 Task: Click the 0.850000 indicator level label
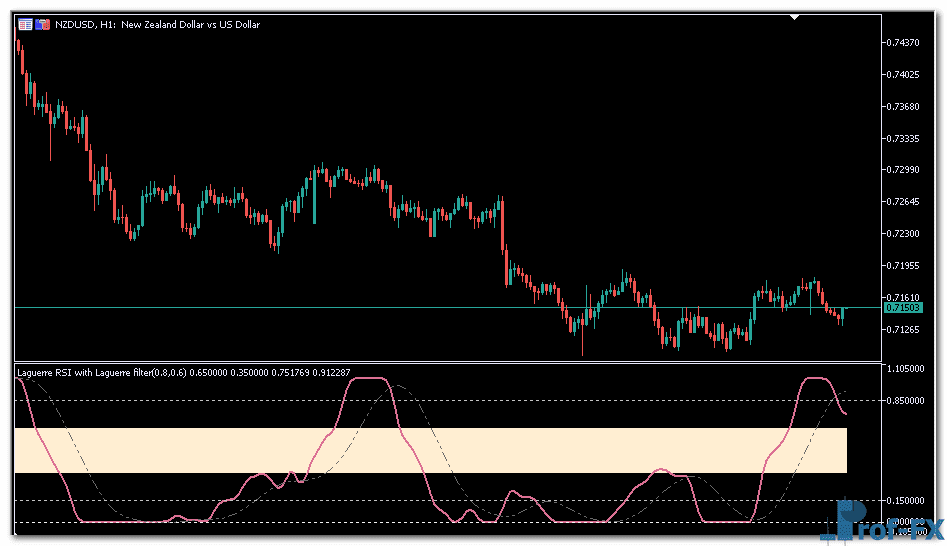(906, 401)
